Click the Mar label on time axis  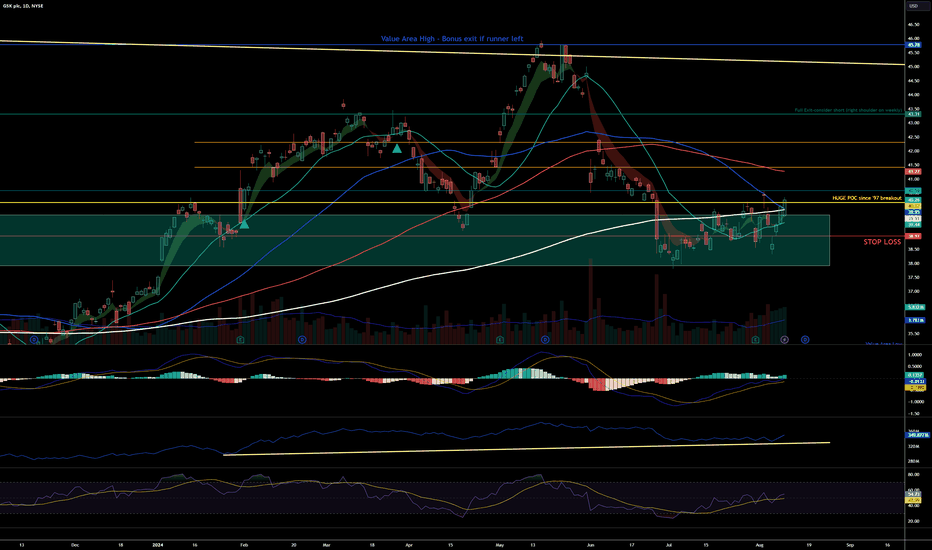coord(326,544)
